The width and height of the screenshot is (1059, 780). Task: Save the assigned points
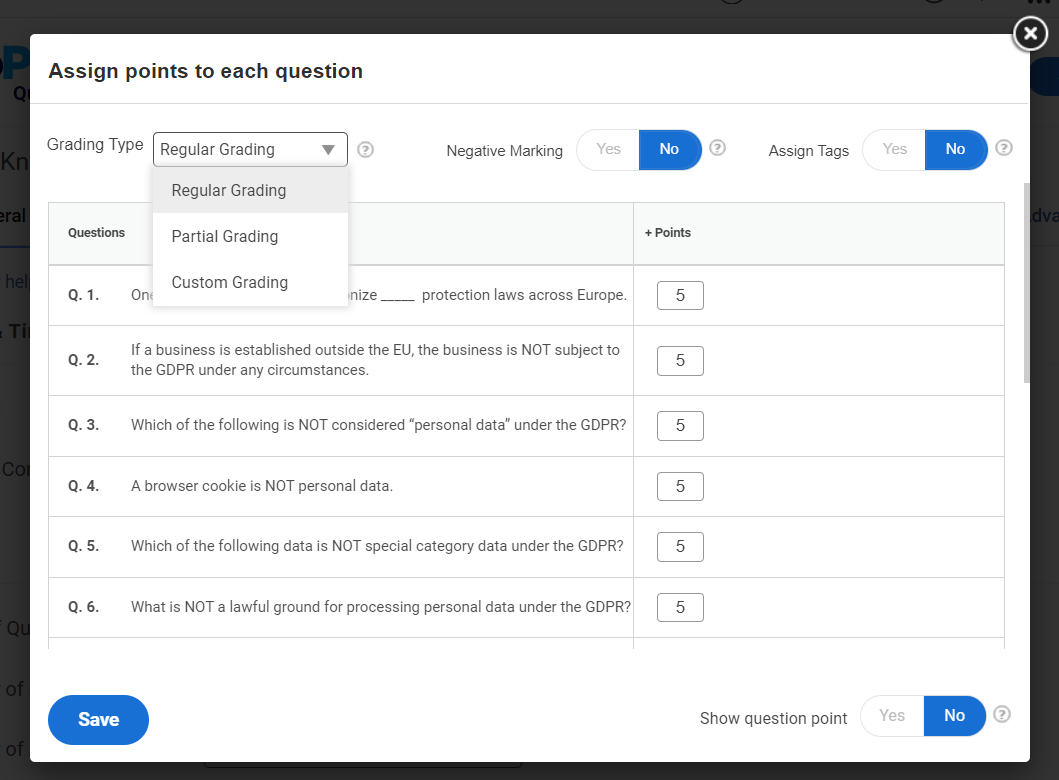coord(98,720)
